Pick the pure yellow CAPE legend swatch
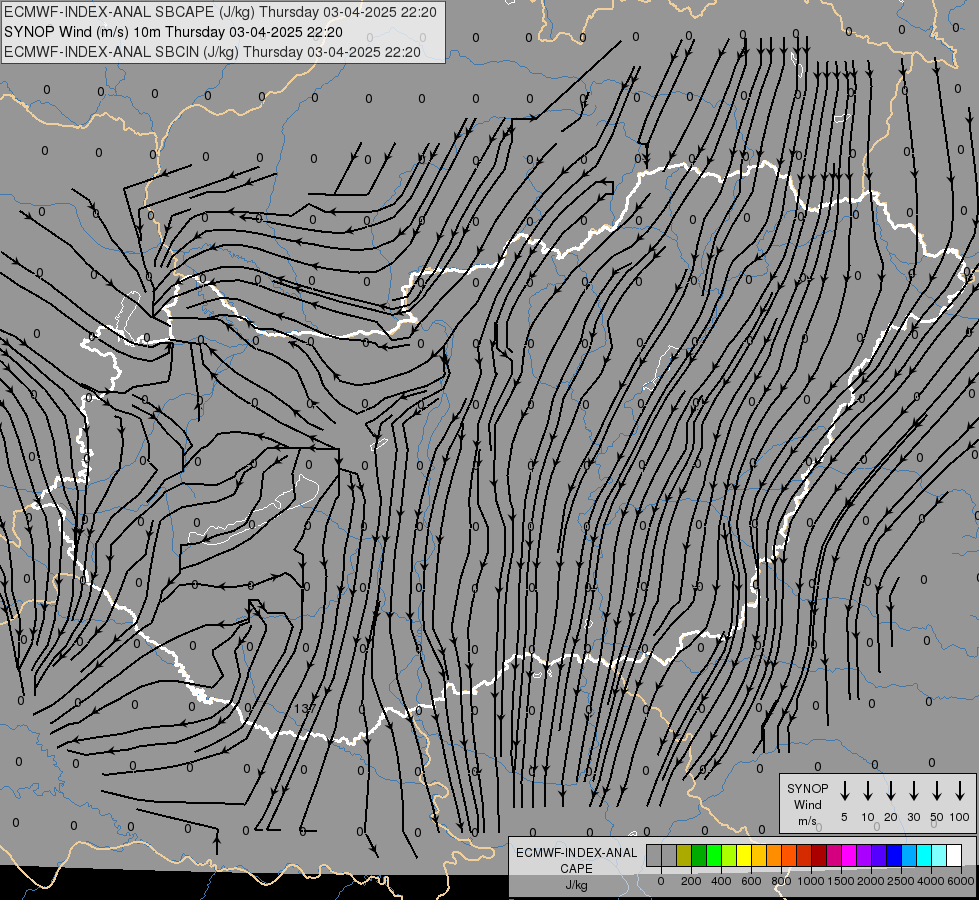The image size is (979, 900). click(x=744, y=855)
